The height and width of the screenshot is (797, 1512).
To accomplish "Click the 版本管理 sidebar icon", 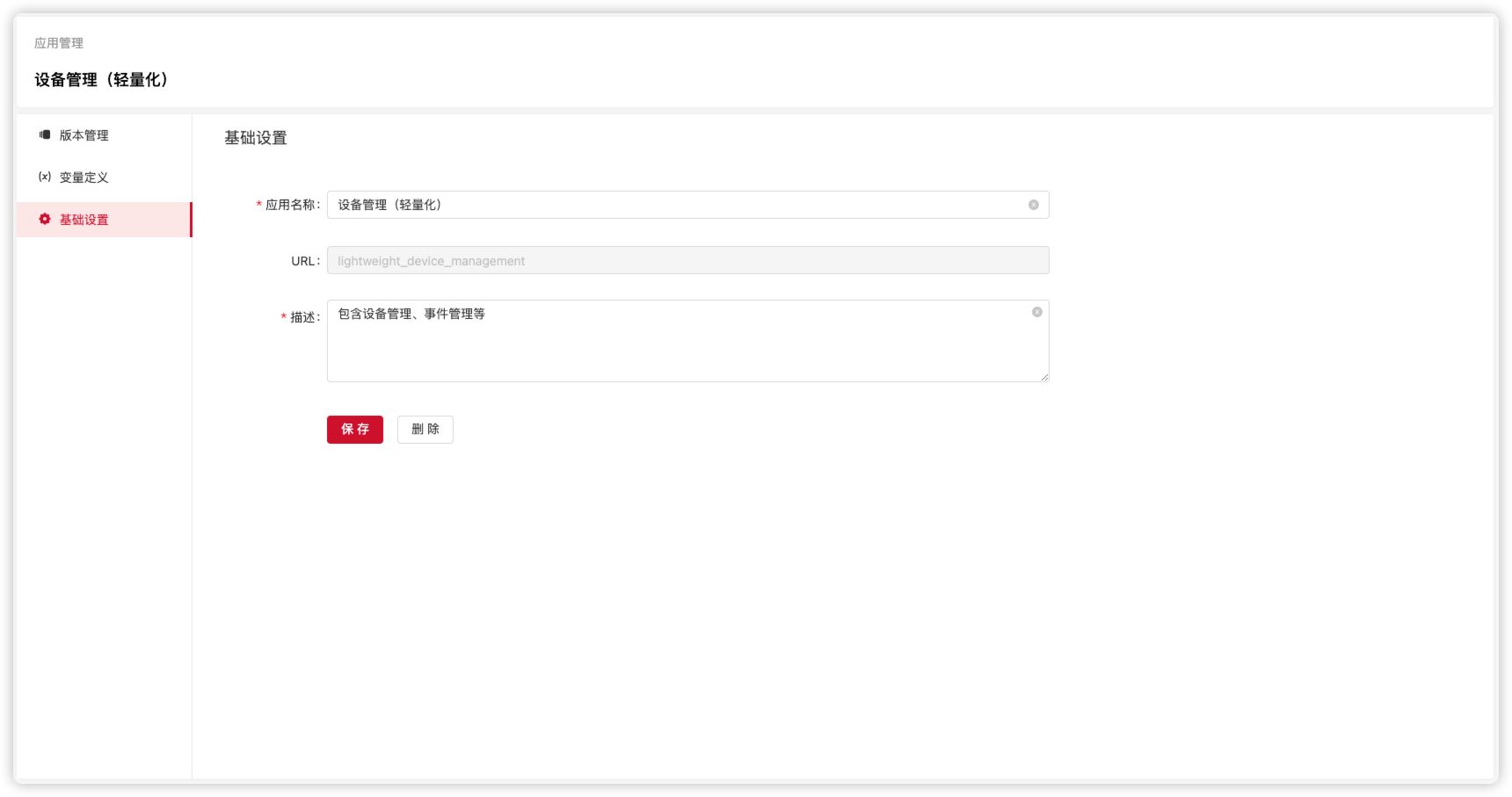I will point(45,134).
